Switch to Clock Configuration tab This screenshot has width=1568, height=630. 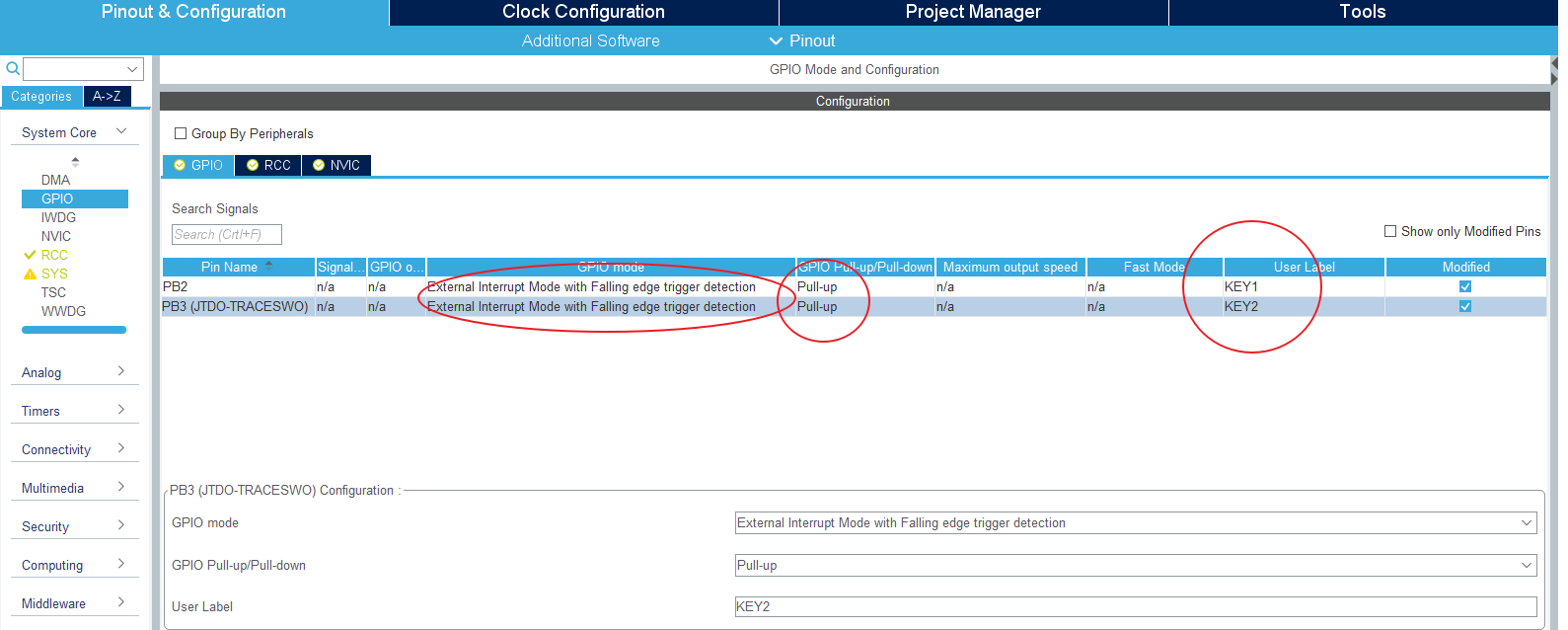coord(583,12)
